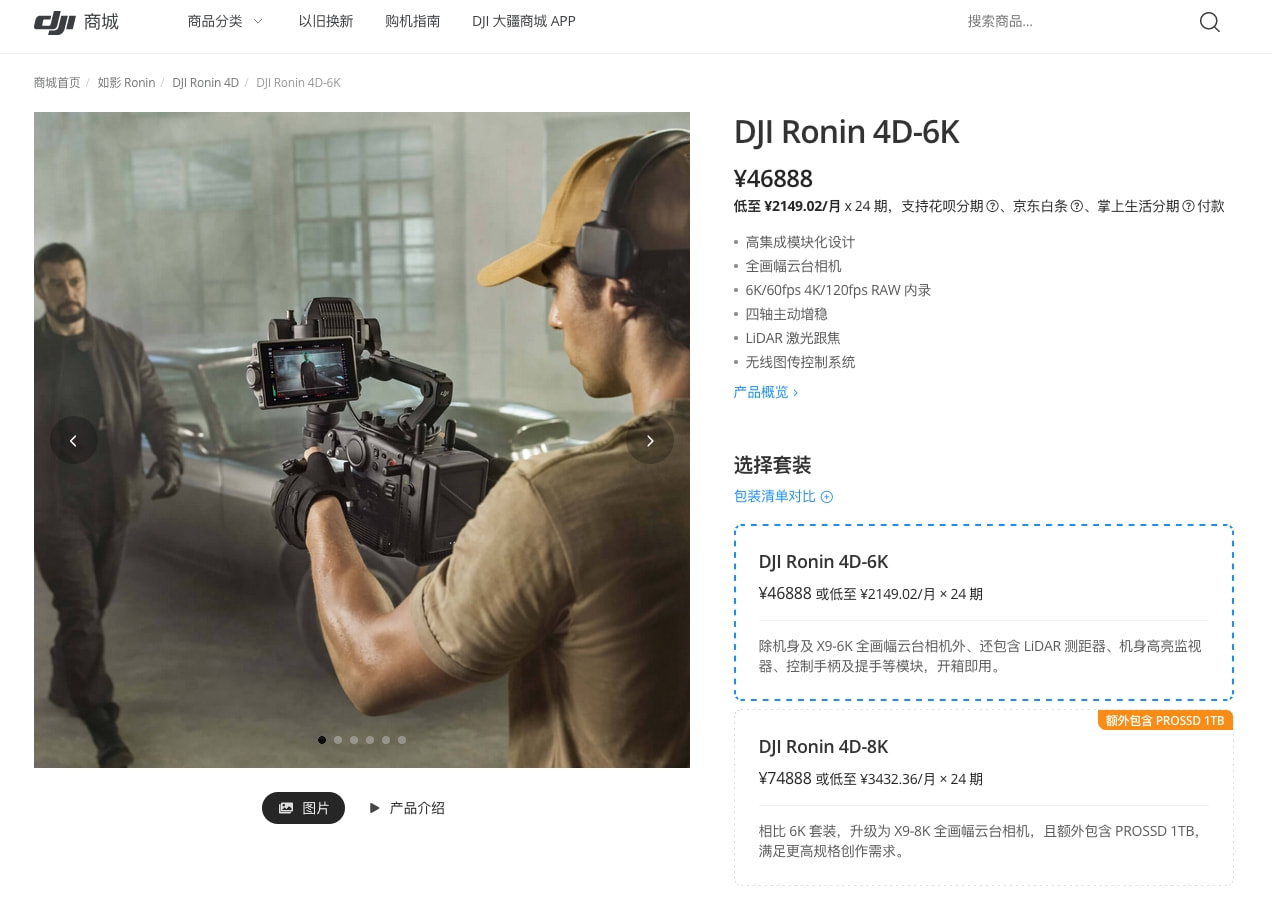
Task: Show previous product image with left arrow
Action: coord(73,440)
